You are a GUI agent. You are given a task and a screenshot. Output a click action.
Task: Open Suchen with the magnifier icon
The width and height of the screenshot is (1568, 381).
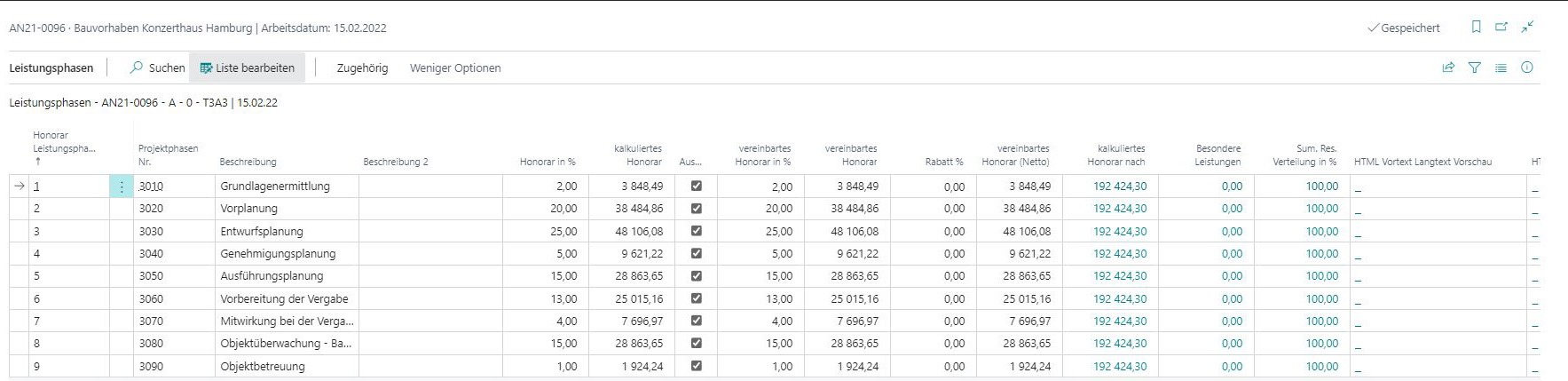[x=157, y=67]
